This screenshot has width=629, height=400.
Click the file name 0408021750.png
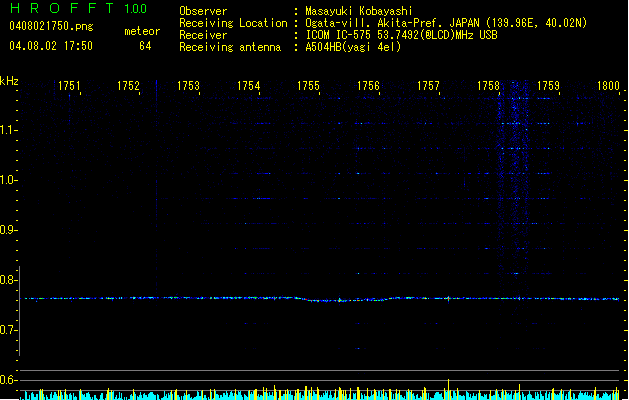coord(51,26)
